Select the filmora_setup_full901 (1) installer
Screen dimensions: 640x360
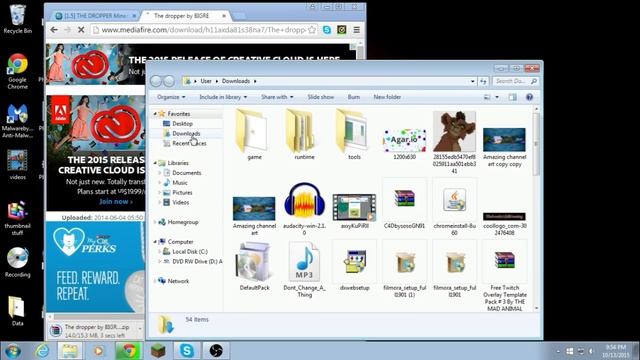pos(404,262)
